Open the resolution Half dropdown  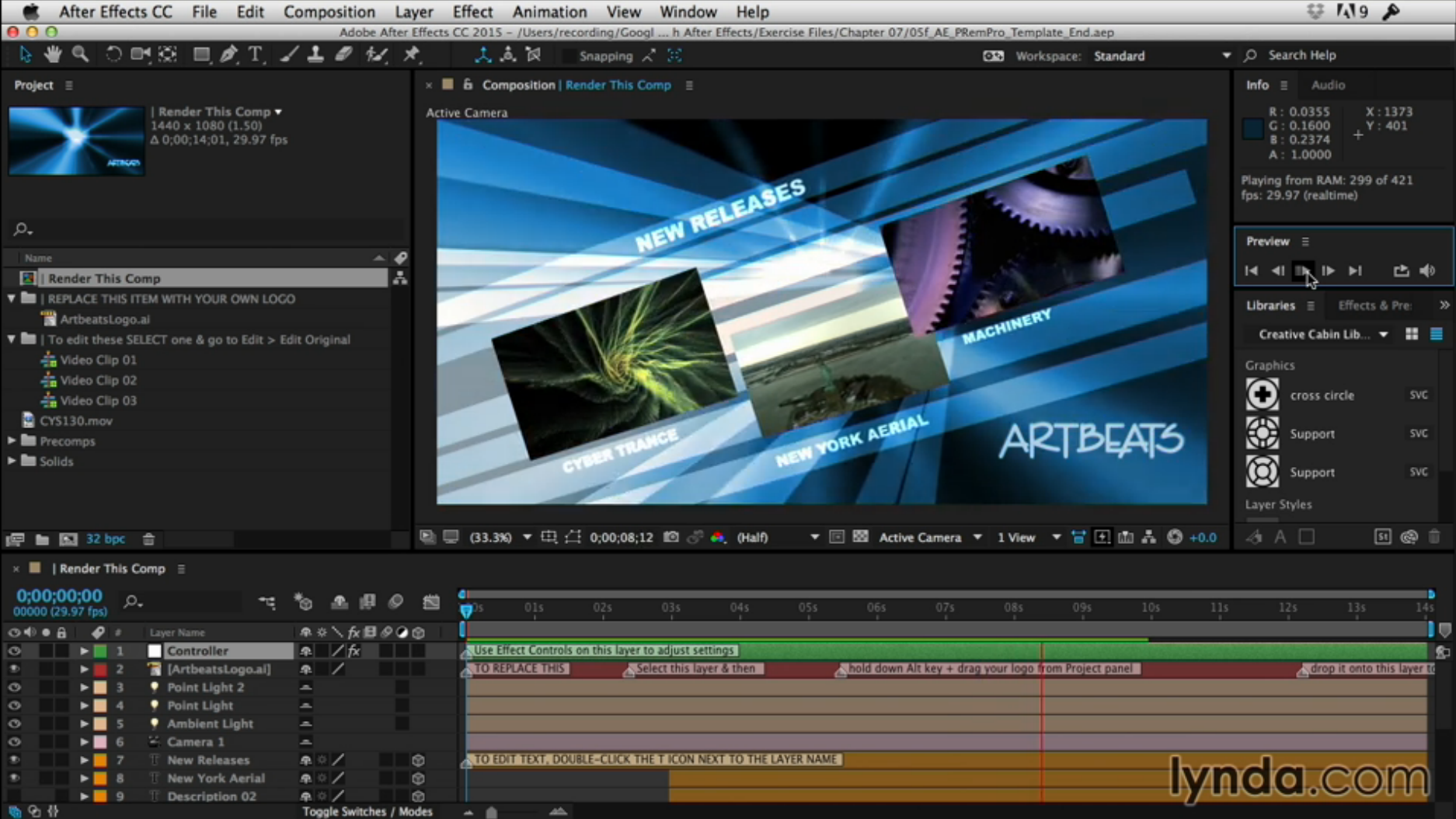click(777, 537)
